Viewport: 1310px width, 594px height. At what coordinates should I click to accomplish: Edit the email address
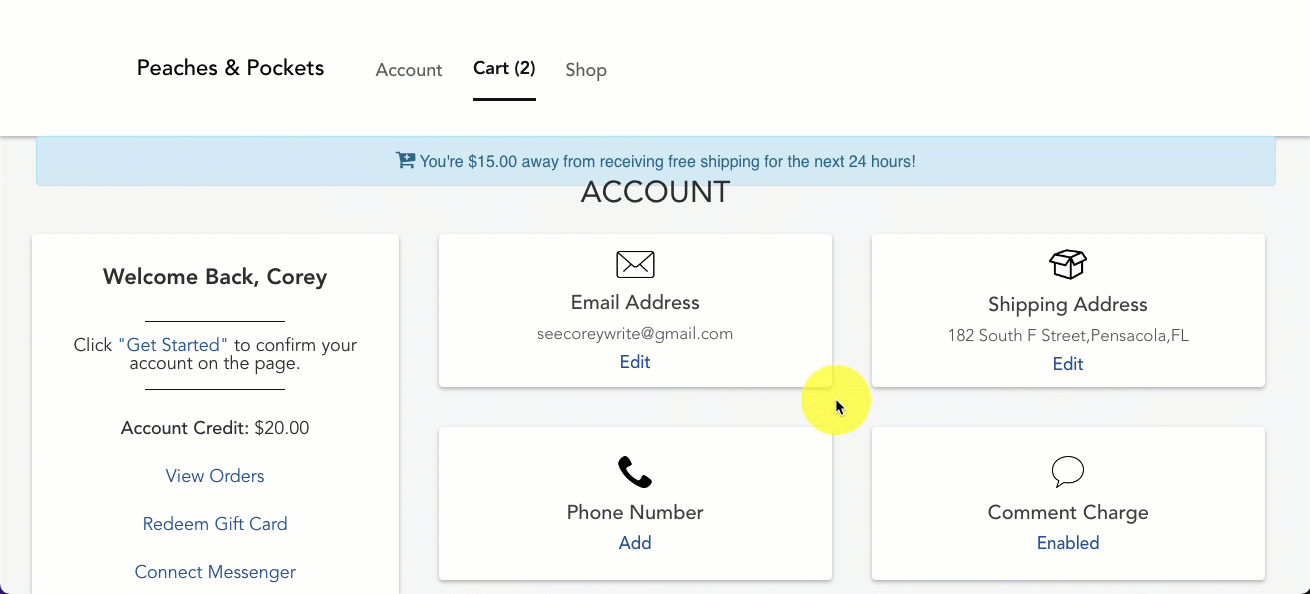635,362
